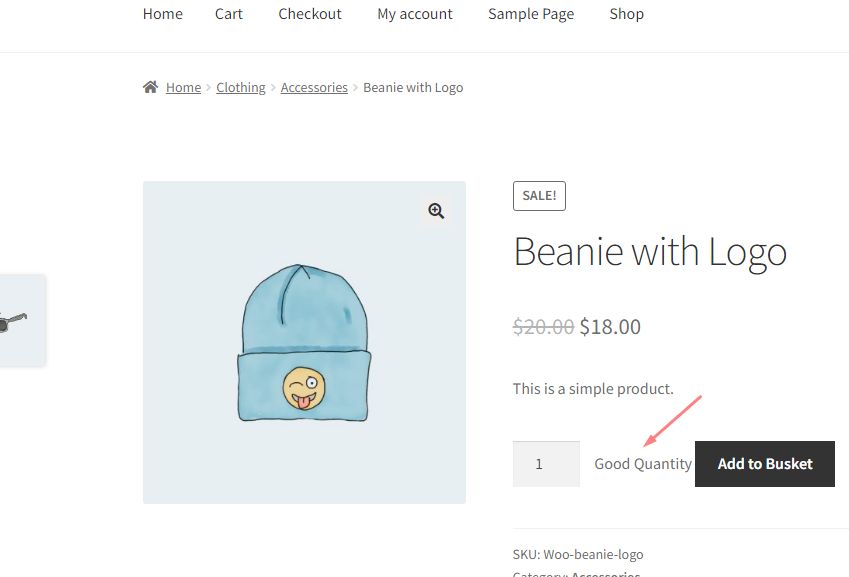This screenshot has height=577, width=849.
Task: Click the Good Quantity label
Action: [643, 464]
